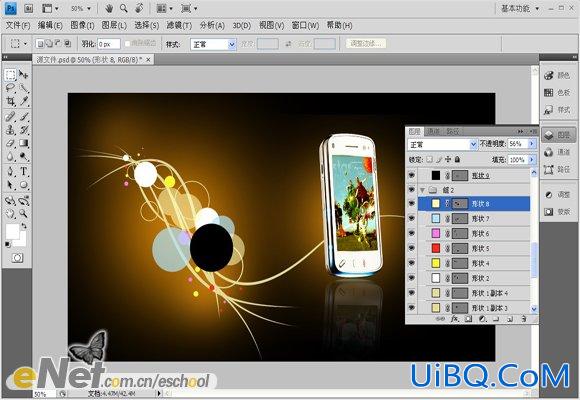Launch Bridge from the Br icon

[28, 8]
